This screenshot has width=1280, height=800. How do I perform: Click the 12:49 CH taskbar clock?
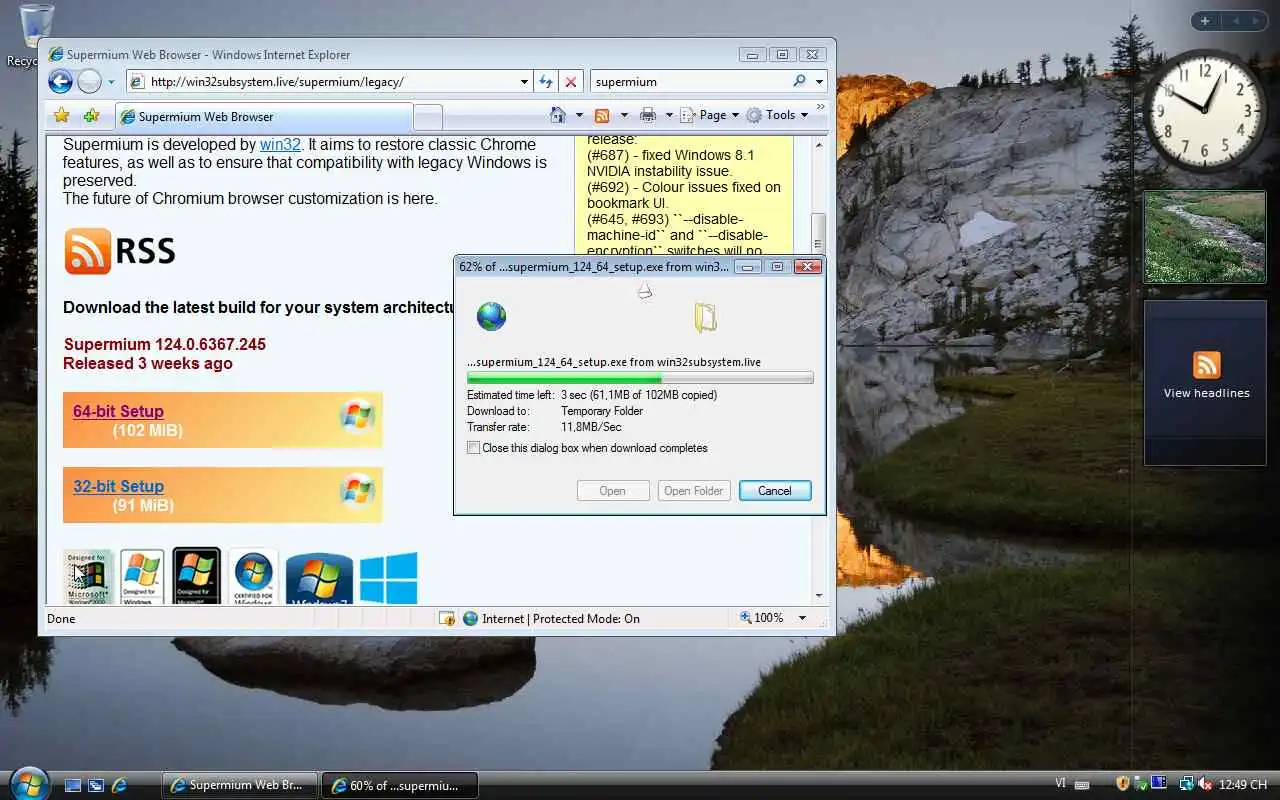coord(1243,785)
